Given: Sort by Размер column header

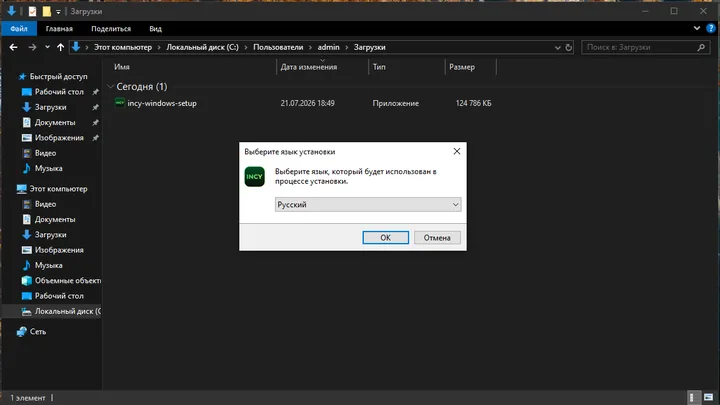Looking at the screenshot, I should click(x=462, y=67).
